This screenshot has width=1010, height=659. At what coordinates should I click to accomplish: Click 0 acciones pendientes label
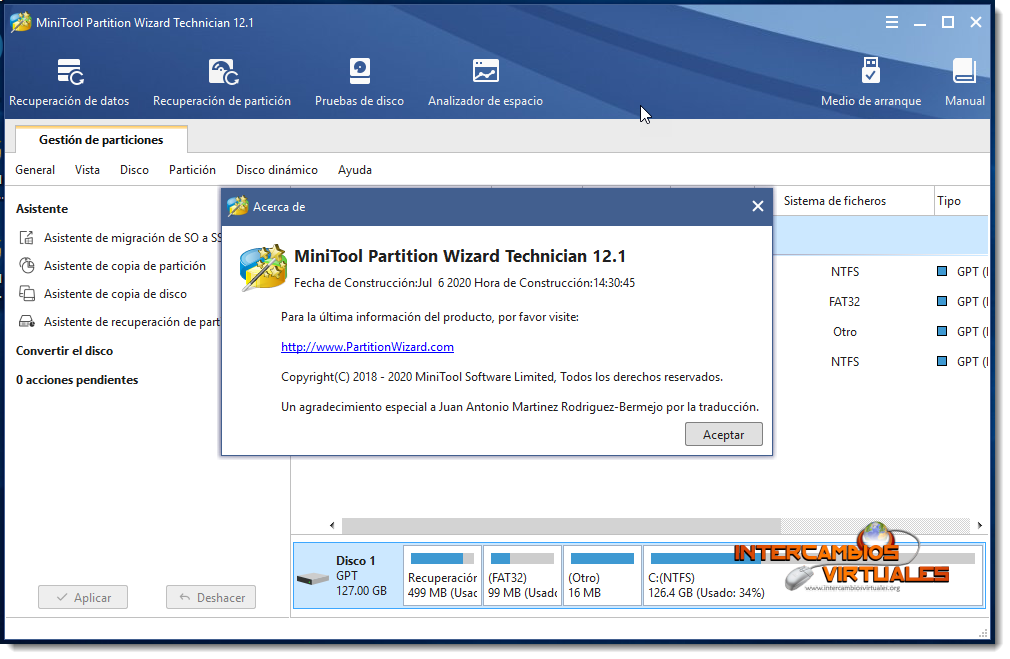[77, 380]
